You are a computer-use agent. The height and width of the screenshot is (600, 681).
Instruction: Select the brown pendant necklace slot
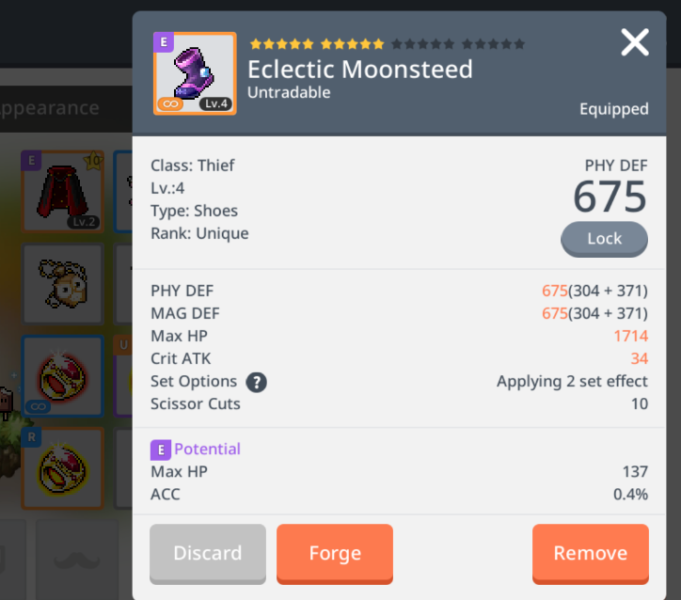[63, 284]
